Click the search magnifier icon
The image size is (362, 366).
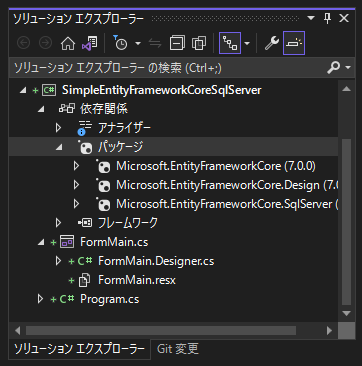(x=333, y=68)
